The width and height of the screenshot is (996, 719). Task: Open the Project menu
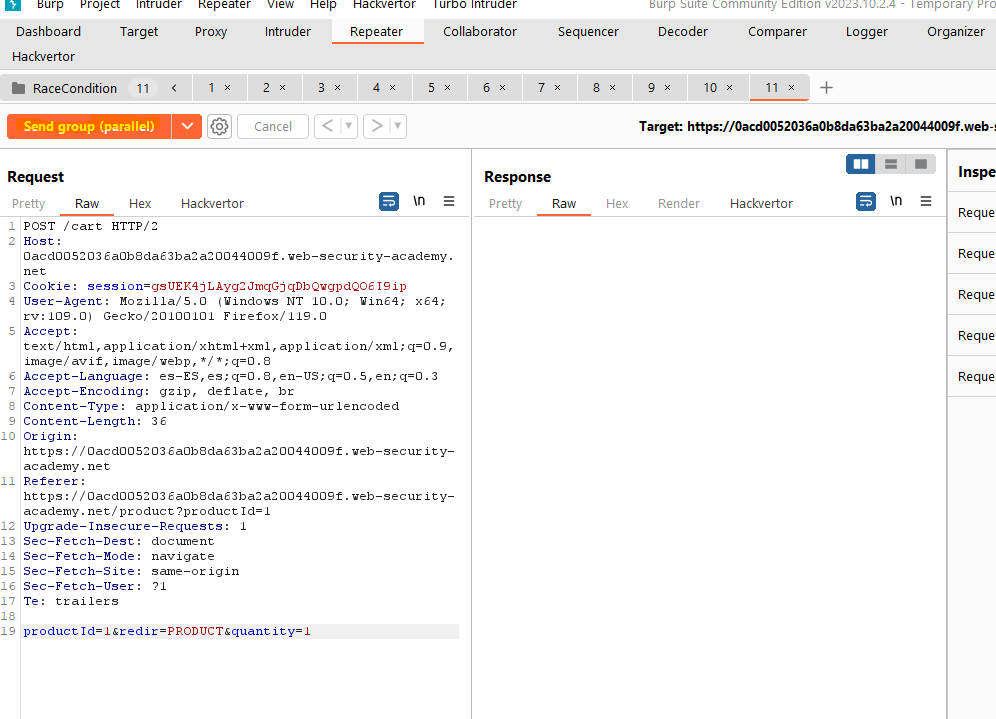pos(100,4)
